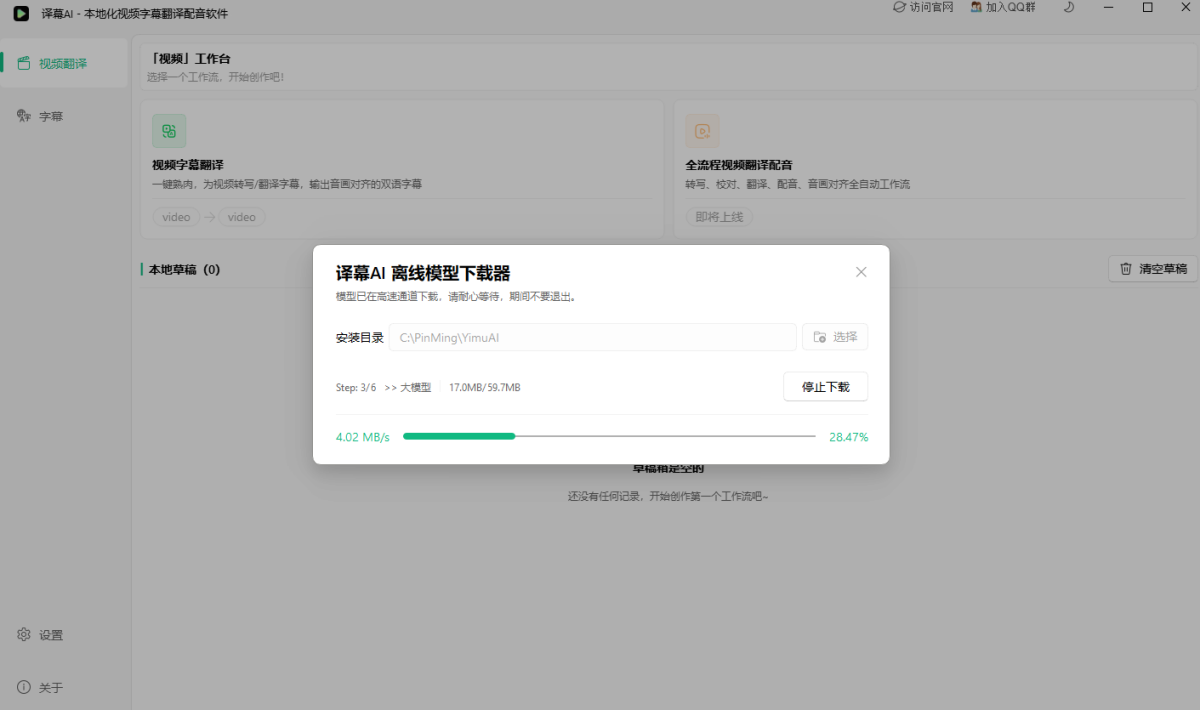Click the globe icon beside 访问官网
Viewport: 1200px width, 710px height.
tap(899, 7)
